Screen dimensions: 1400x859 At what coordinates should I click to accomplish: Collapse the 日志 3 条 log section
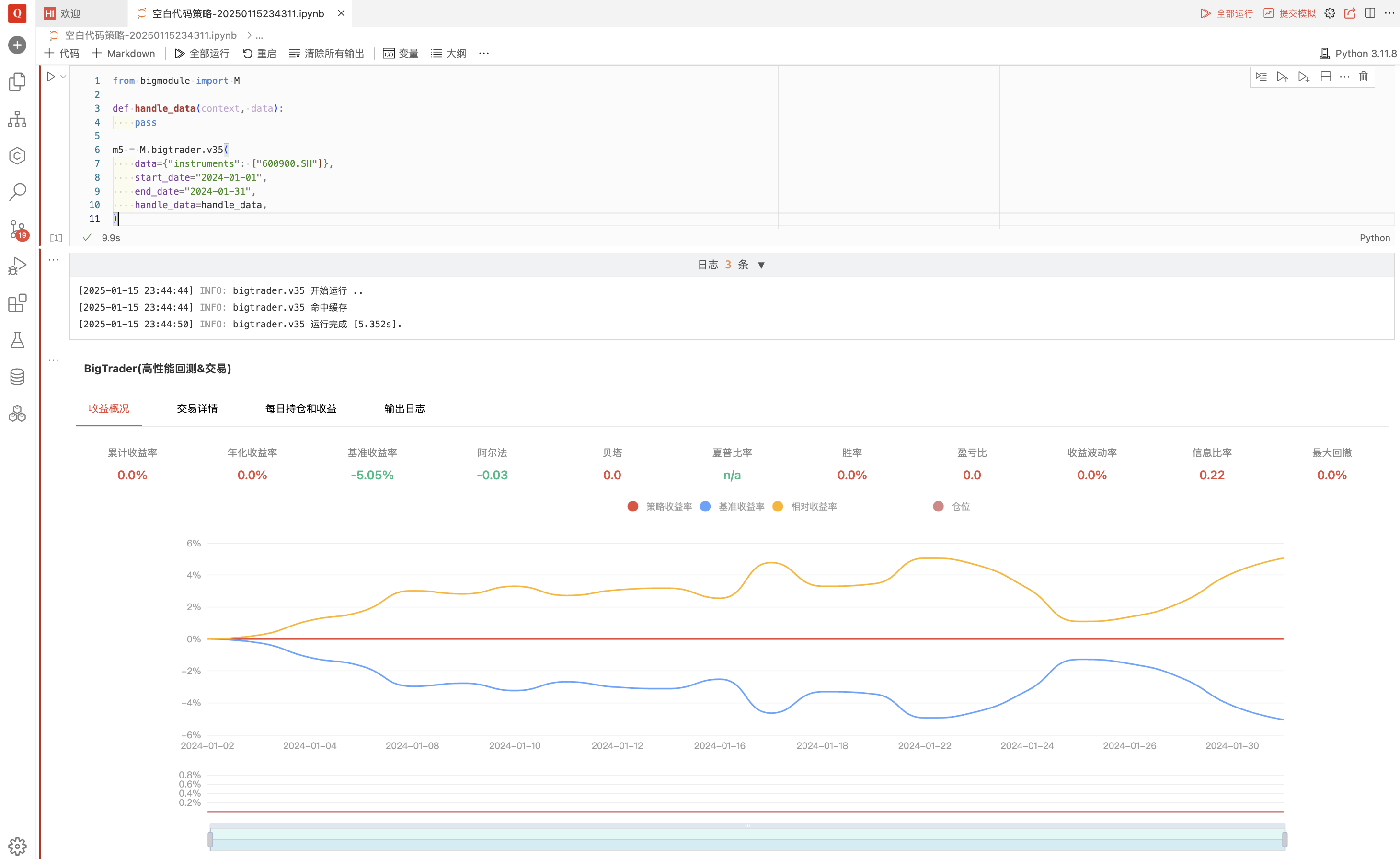pyautogui.click(x=761, y=265)
